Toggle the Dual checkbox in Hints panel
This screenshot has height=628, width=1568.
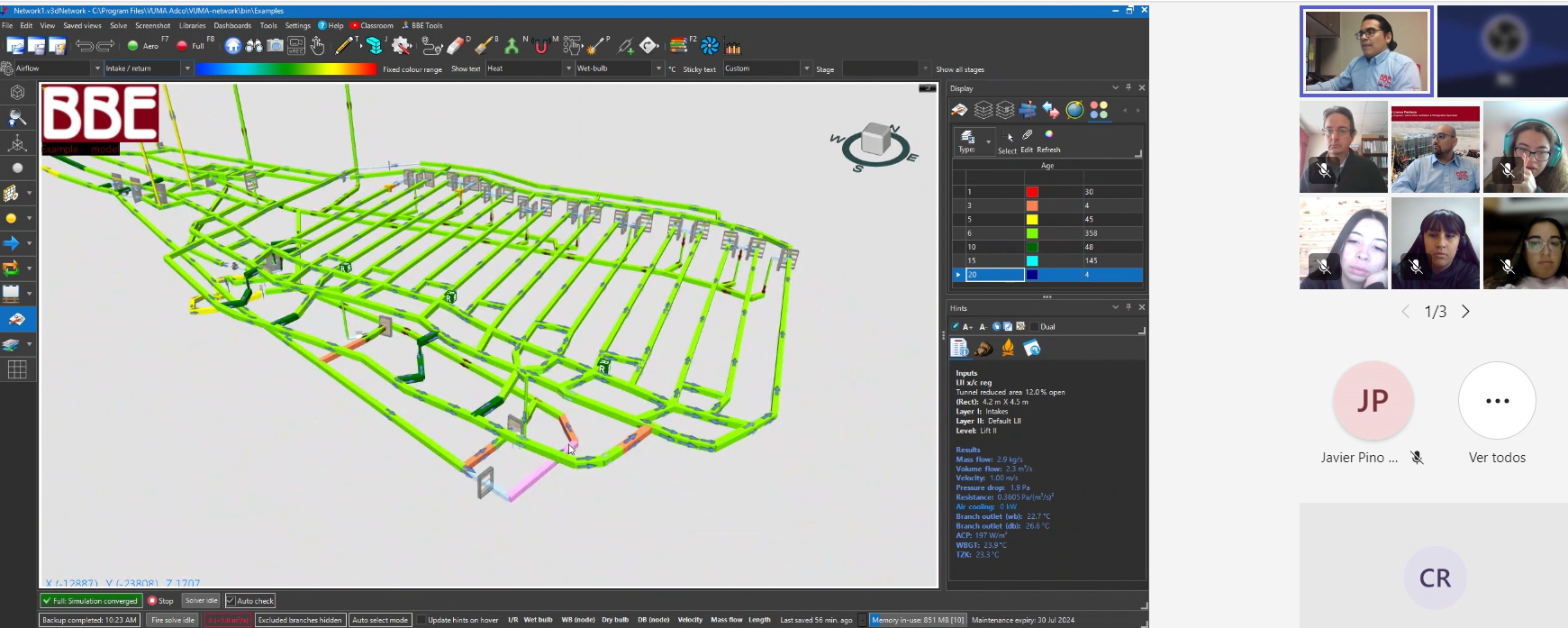[1034, 326]
